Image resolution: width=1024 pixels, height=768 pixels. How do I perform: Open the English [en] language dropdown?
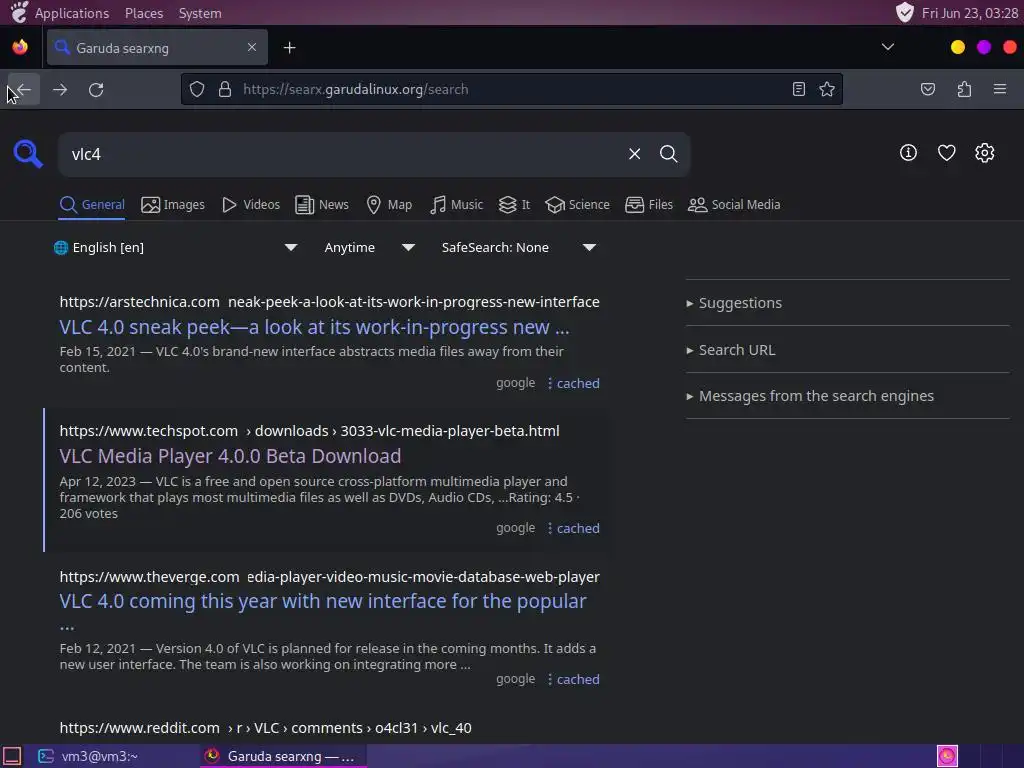point(175,248)
